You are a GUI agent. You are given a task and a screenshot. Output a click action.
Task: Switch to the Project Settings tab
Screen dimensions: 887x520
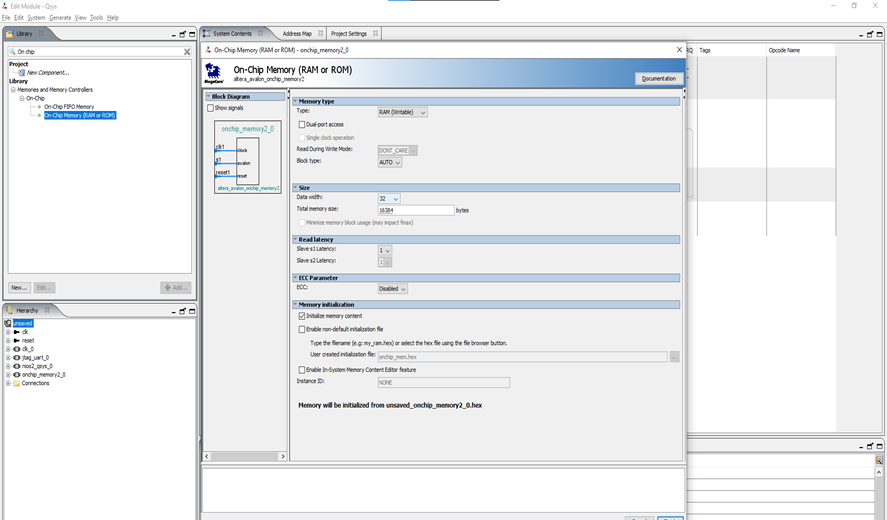coord(349,34)
